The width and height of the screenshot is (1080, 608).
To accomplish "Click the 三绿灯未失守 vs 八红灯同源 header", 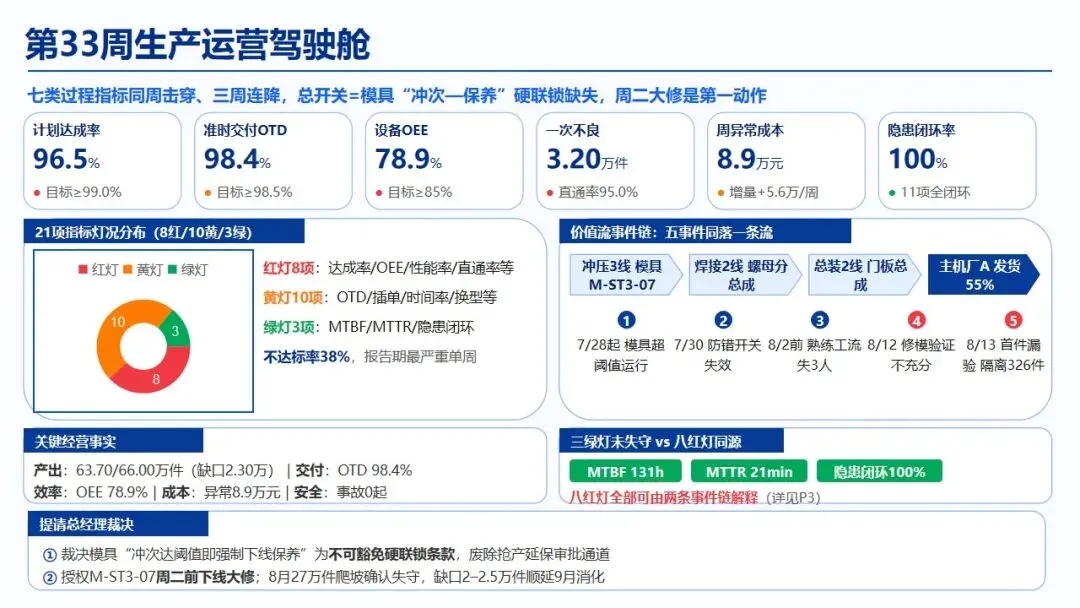I will (x=672, y=441).
